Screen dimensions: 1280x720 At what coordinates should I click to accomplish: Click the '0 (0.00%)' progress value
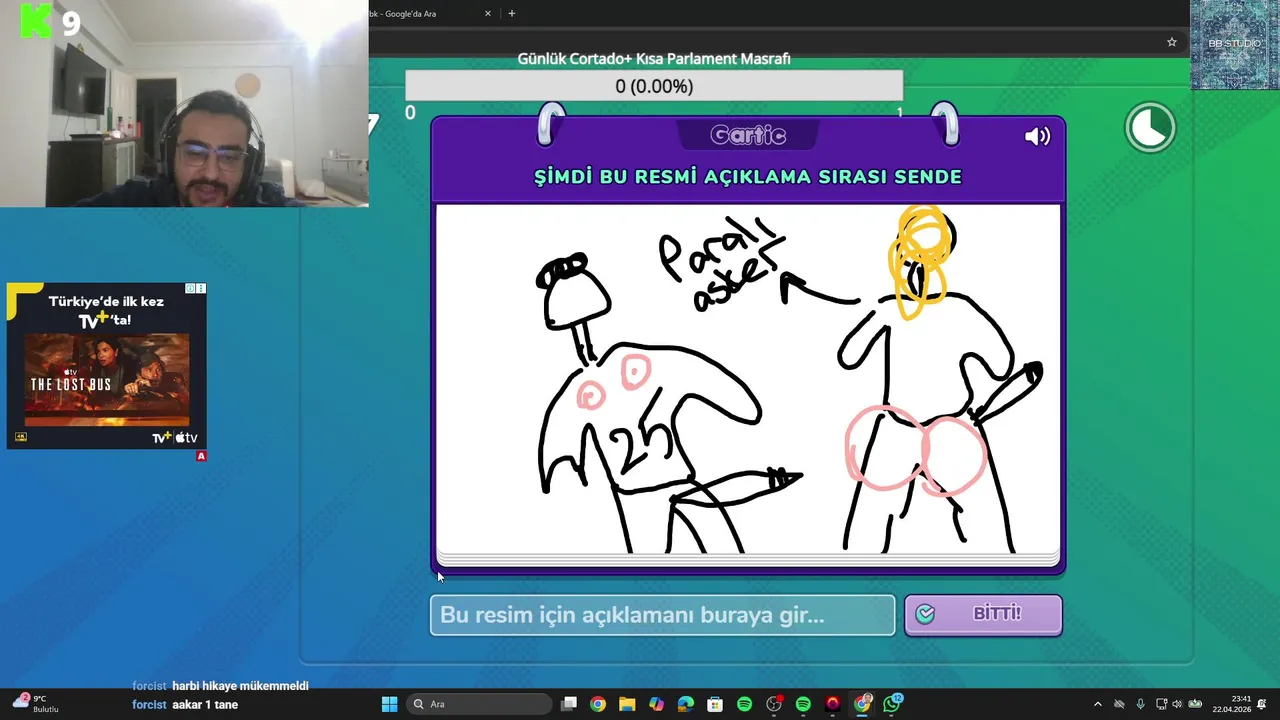[x=654, y=87]
